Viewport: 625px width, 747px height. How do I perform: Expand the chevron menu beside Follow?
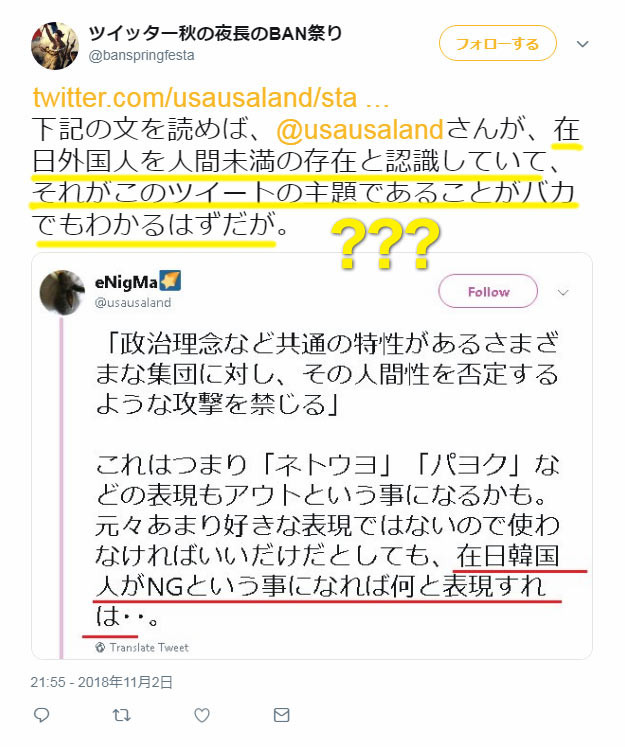[563, 292]
